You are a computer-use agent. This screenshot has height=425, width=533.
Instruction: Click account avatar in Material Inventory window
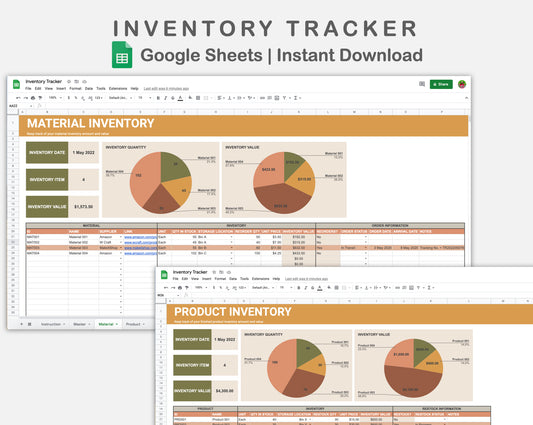click(462, 84)
